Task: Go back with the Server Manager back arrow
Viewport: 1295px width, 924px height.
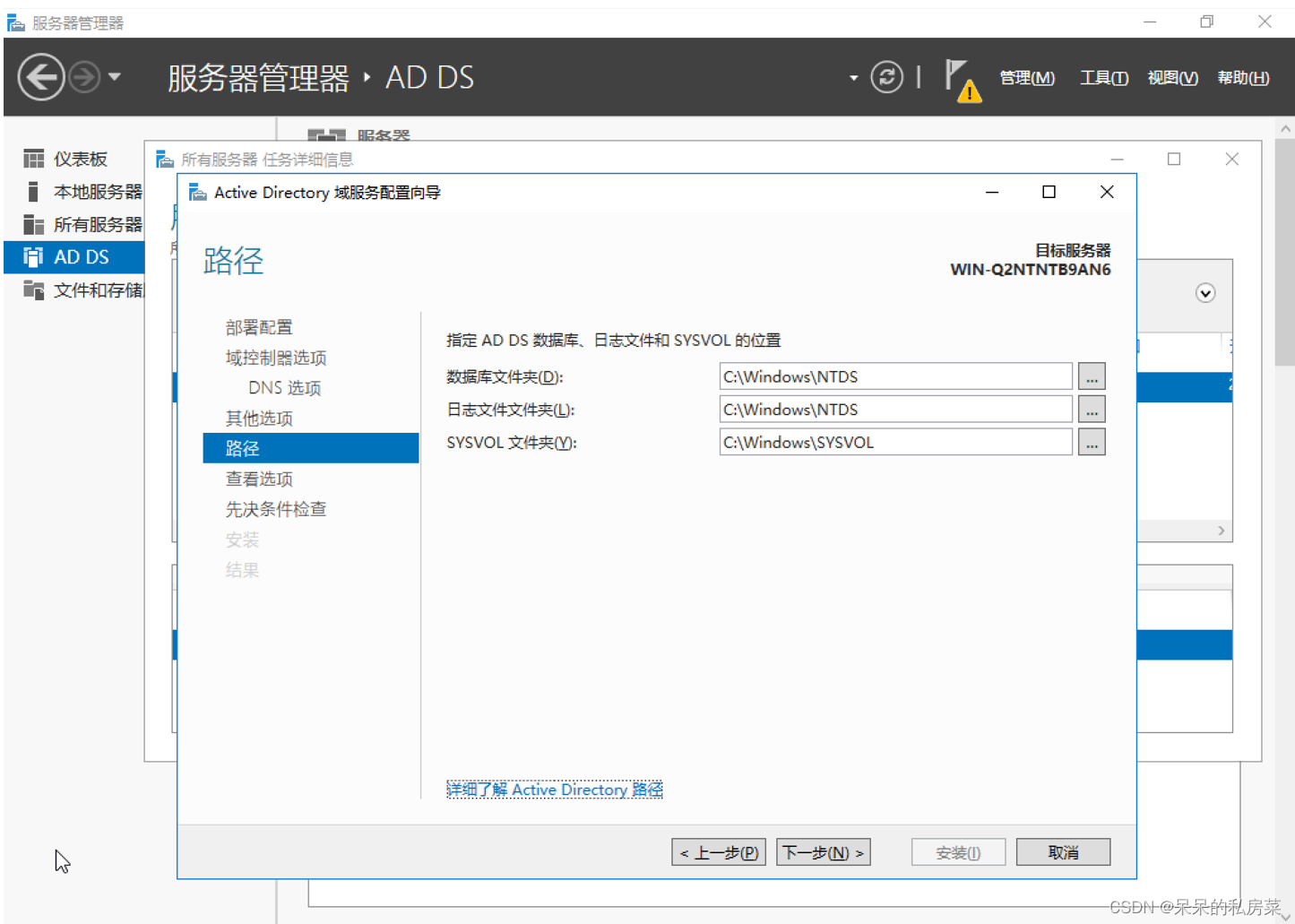Action: pos(41,77)
